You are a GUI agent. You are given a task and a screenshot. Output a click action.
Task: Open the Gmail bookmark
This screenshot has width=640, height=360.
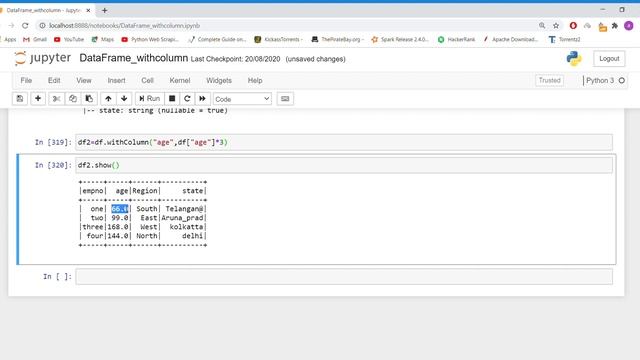tap(35, 40)
